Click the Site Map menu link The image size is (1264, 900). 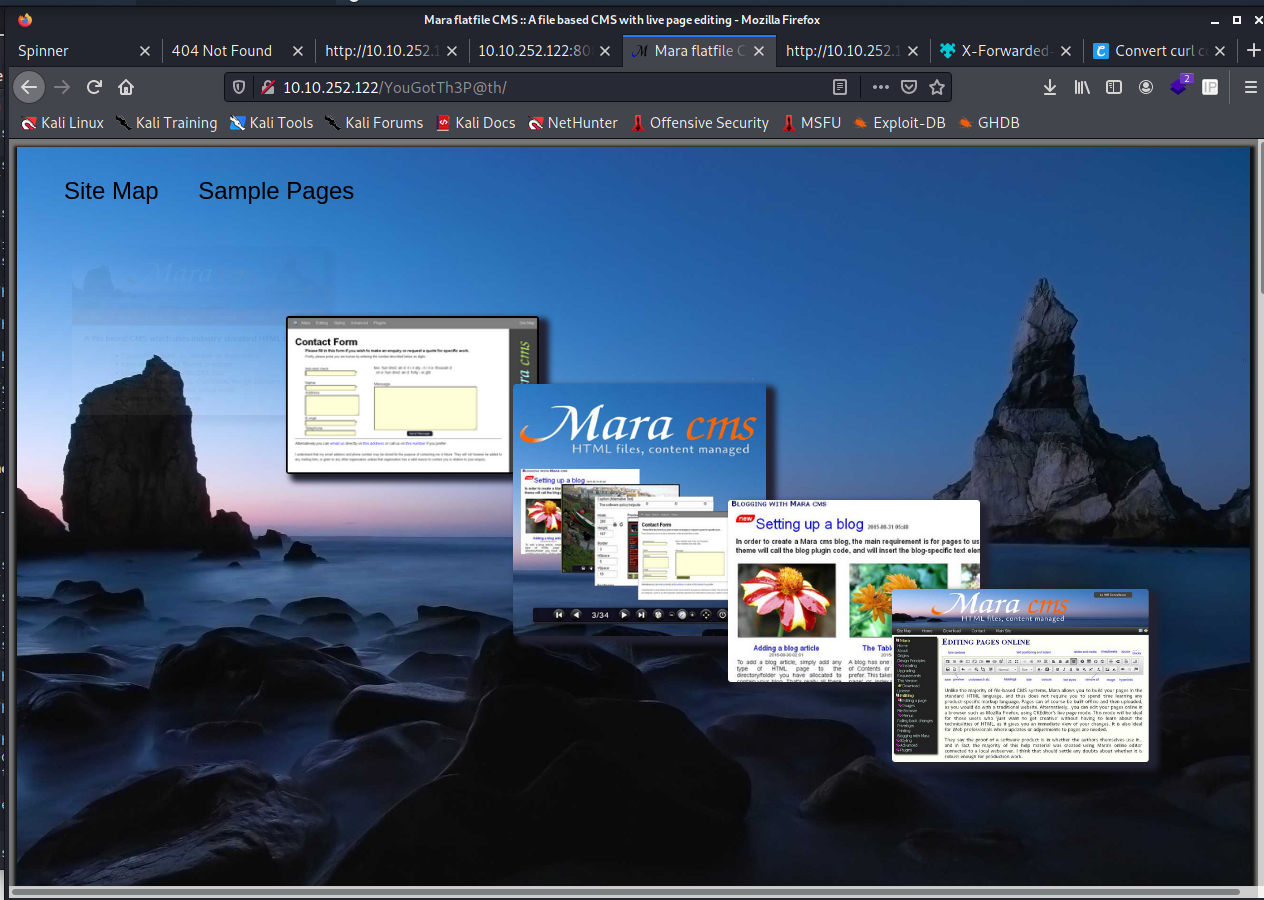pos(111,191)
